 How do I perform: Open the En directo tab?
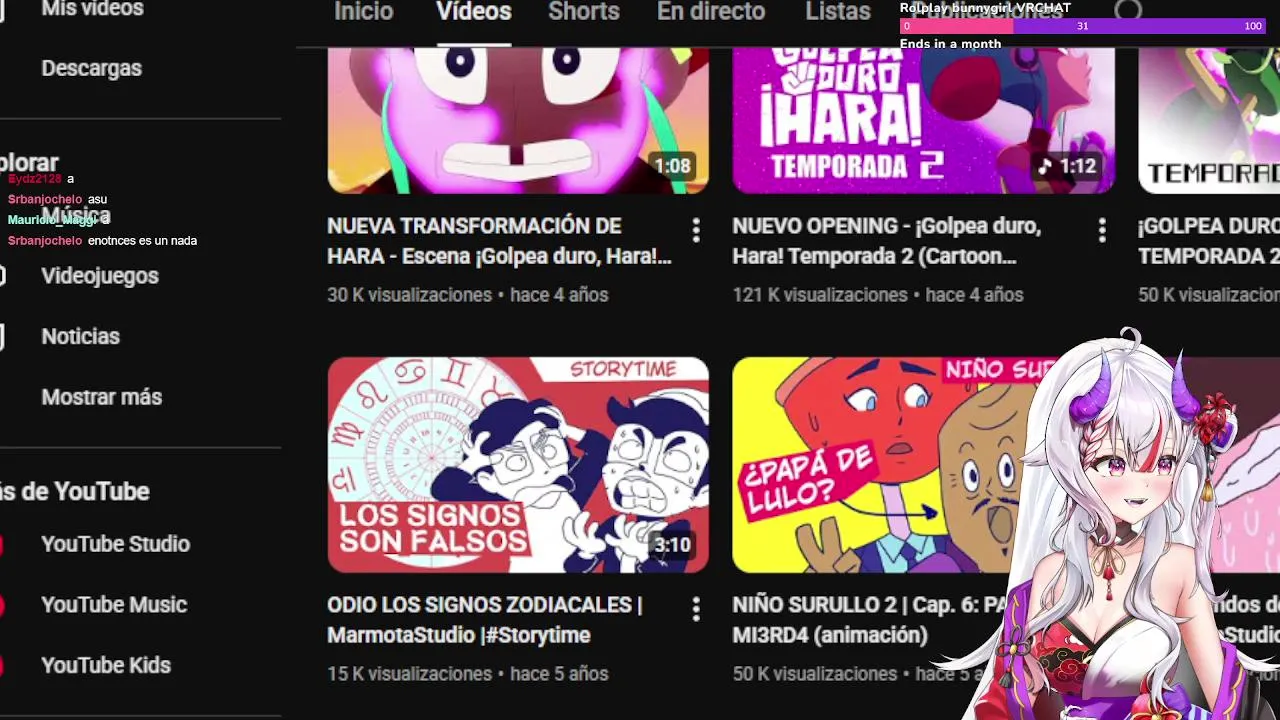(x=711, y=12)
